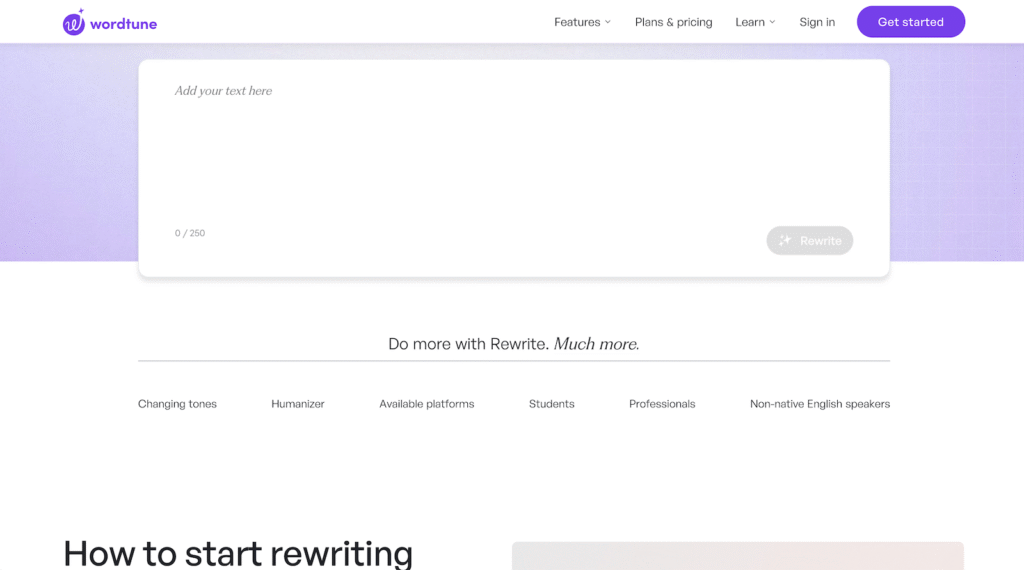Open the Learn dropdown menu
1024x570 pixels.
[x=755, y=22]
